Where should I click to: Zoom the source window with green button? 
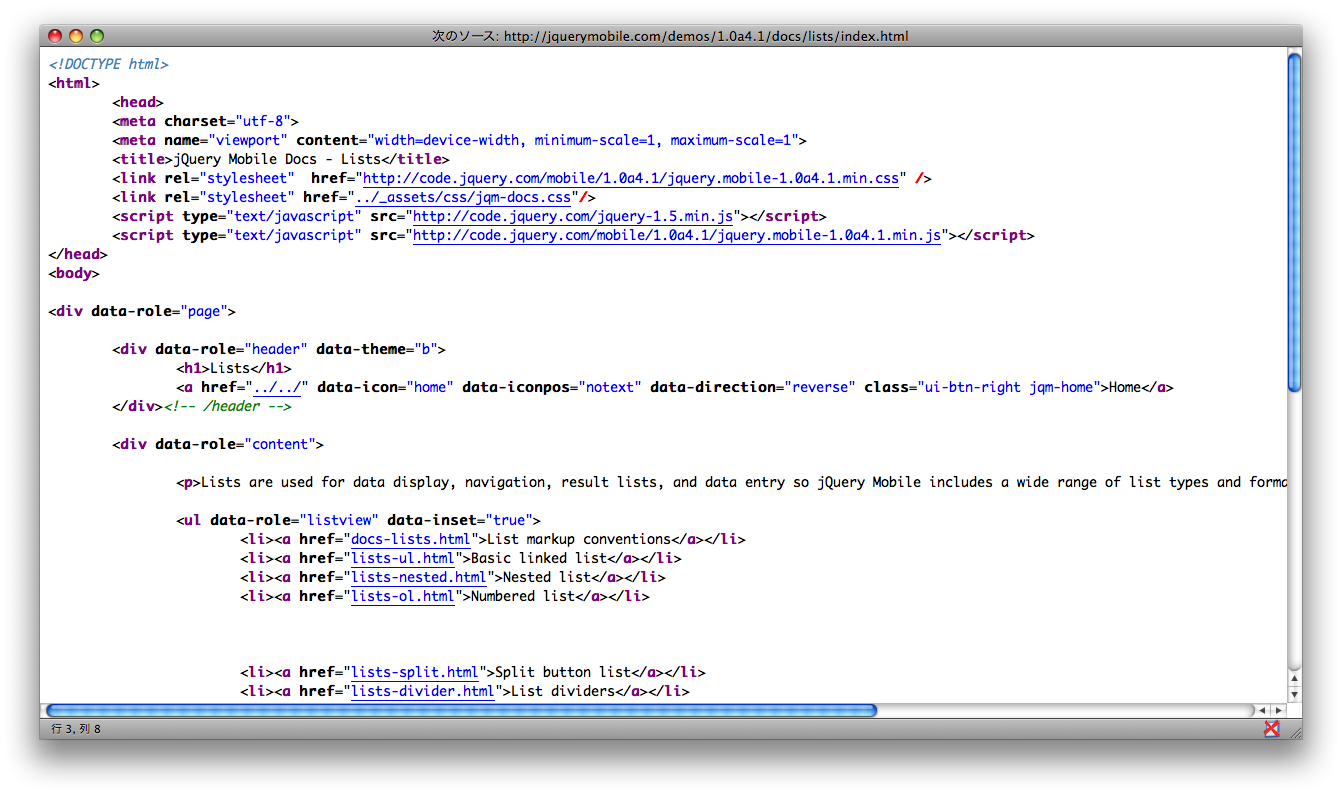[x=97, y=36]
